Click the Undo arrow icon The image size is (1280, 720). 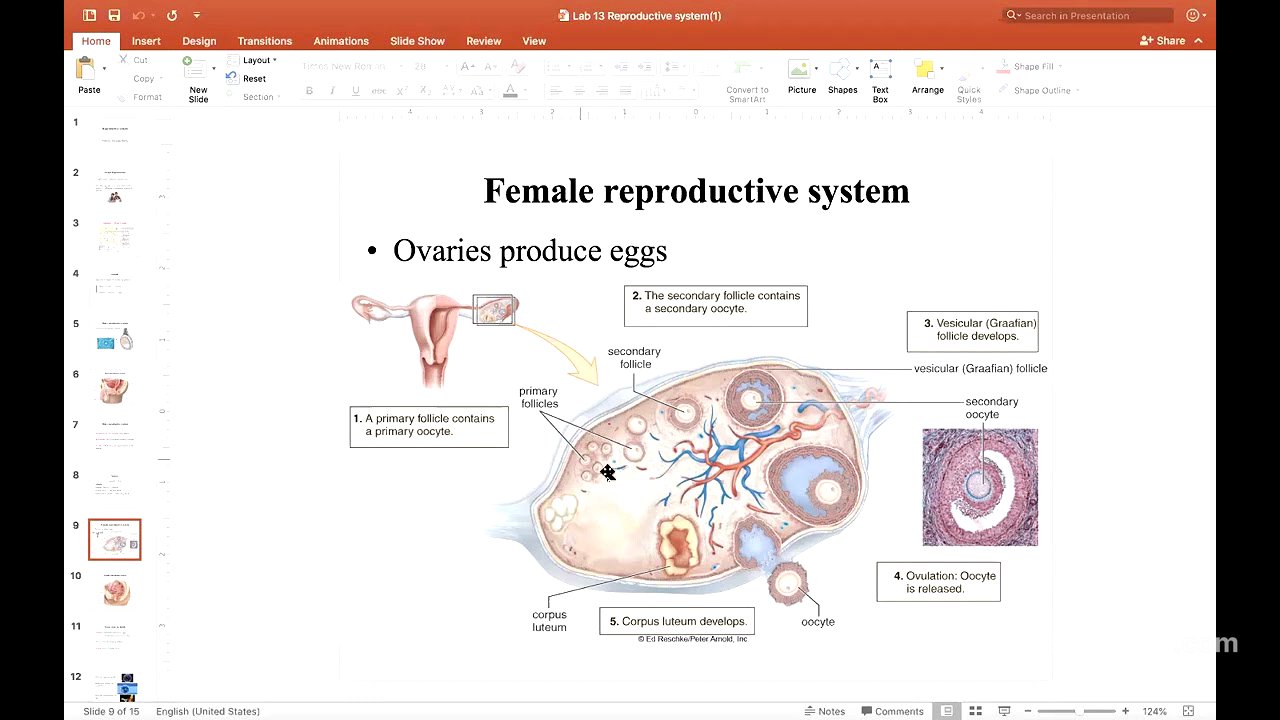(140, 15)
